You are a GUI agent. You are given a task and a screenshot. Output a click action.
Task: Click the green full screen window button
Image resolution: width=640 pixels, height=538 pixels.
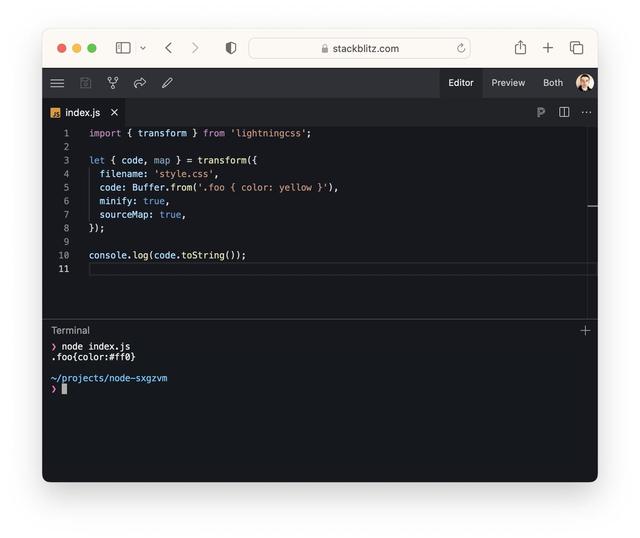pyautogui.click(x=92, y=48)
